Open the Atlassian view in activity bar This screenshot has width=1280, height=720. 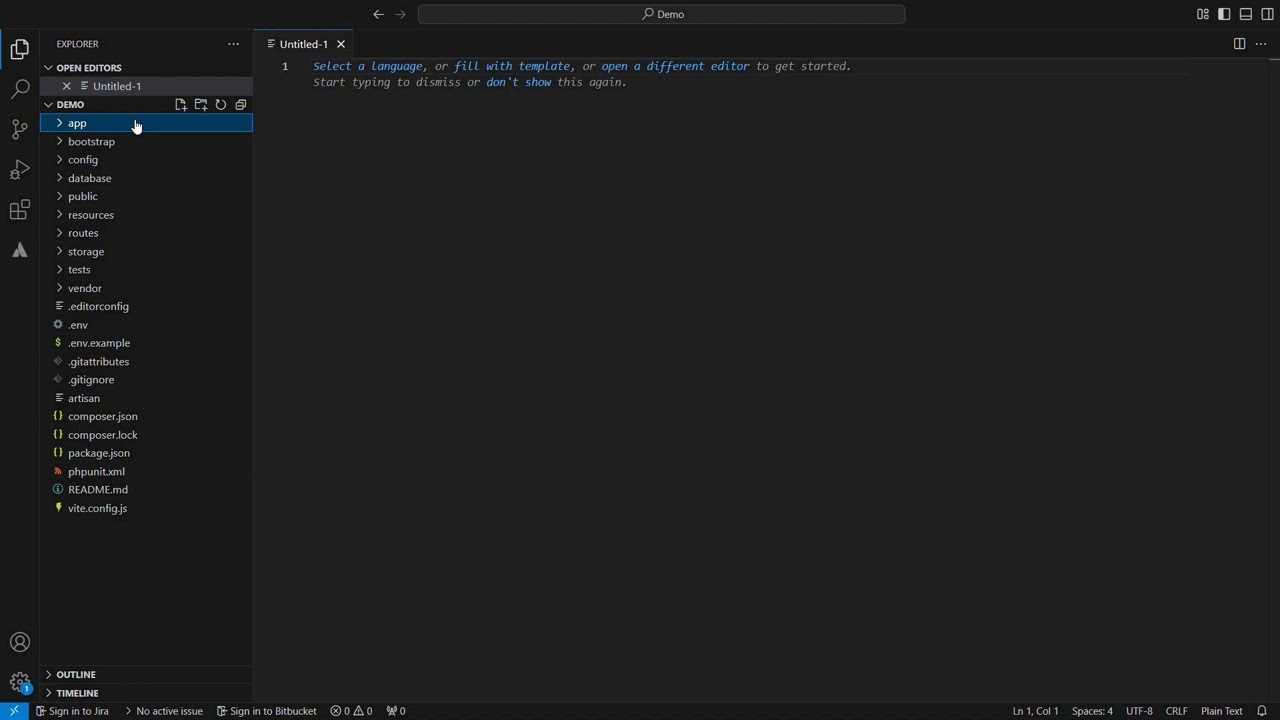(x=20, y=250)
